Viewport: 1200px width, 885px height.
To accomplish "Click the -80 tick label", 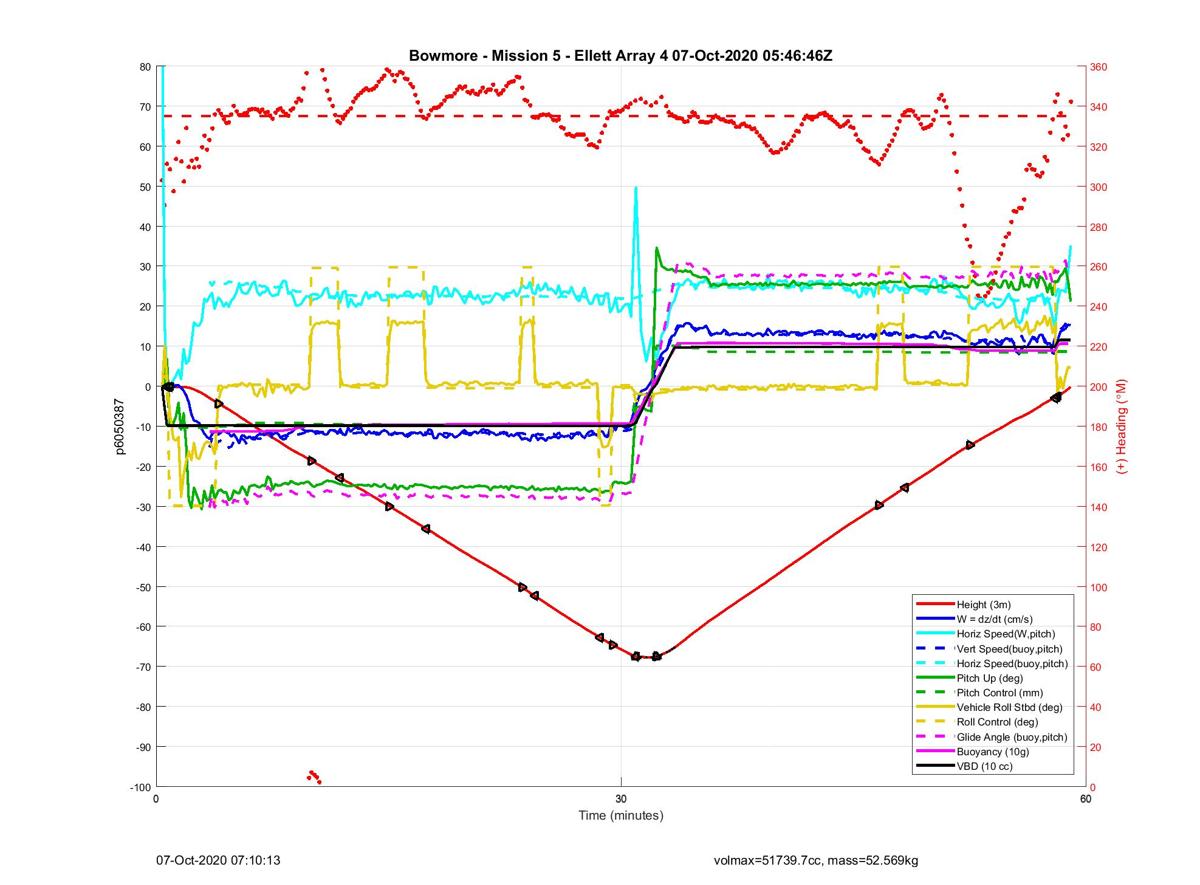I will tap(142, 707).
